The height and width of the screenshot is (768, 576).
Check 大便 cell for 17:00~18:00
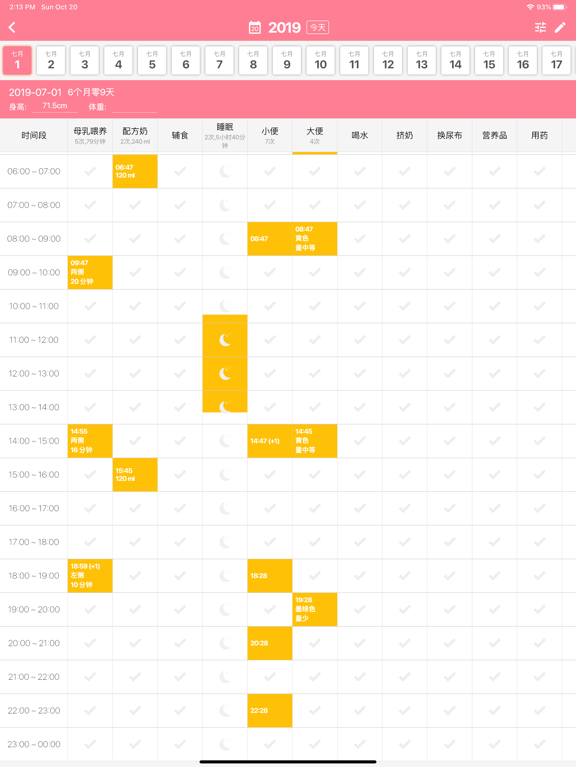click(315, 542)
